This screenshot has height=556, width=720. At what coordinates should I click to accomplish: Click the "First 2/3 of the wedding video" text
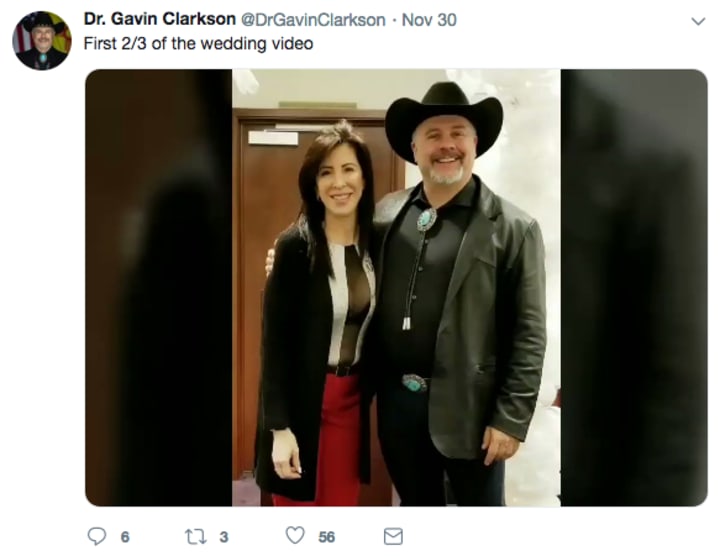click(198, 44)
